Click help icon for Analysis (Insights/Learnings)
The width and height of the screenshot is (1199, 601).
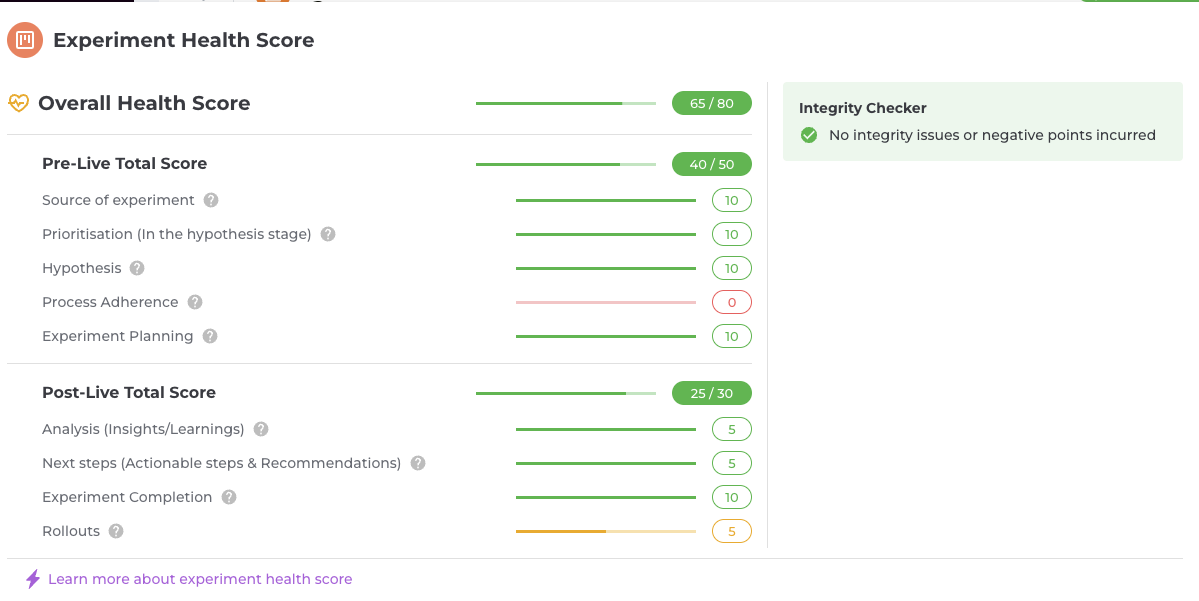262,429
